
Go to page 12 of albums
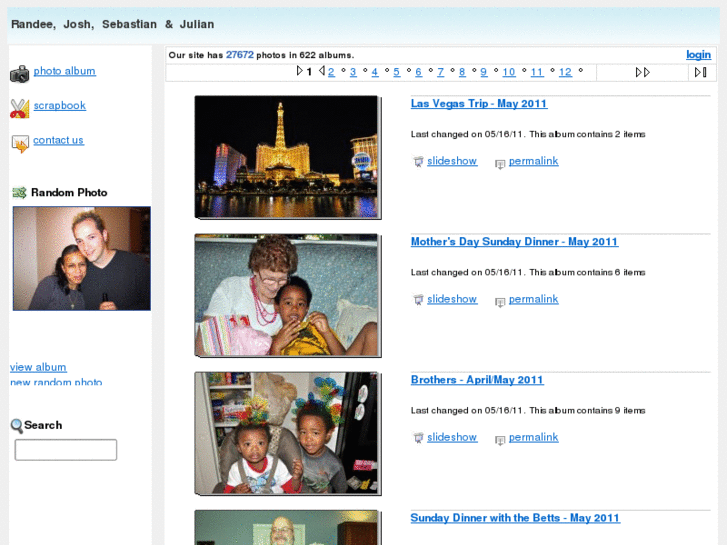[565, 72]
